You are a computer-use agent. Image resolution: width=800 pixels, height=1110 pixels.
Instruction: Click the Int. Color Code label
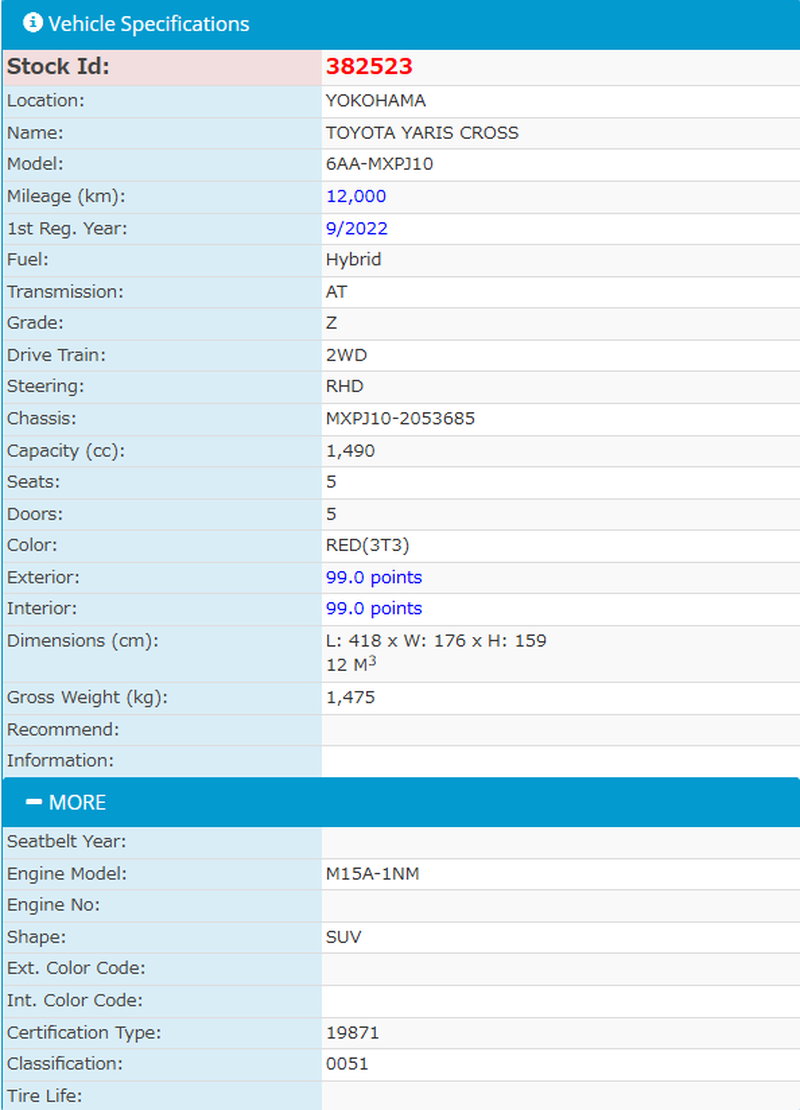click(74, 1000)
